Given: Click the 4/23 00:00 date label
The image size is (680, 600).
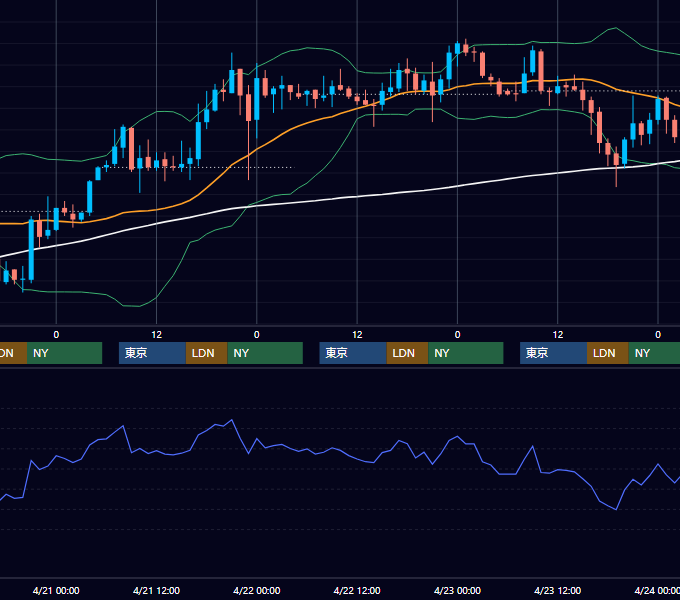Looking at the screenshot, I should pyautogui.click(x=457, y=590).
